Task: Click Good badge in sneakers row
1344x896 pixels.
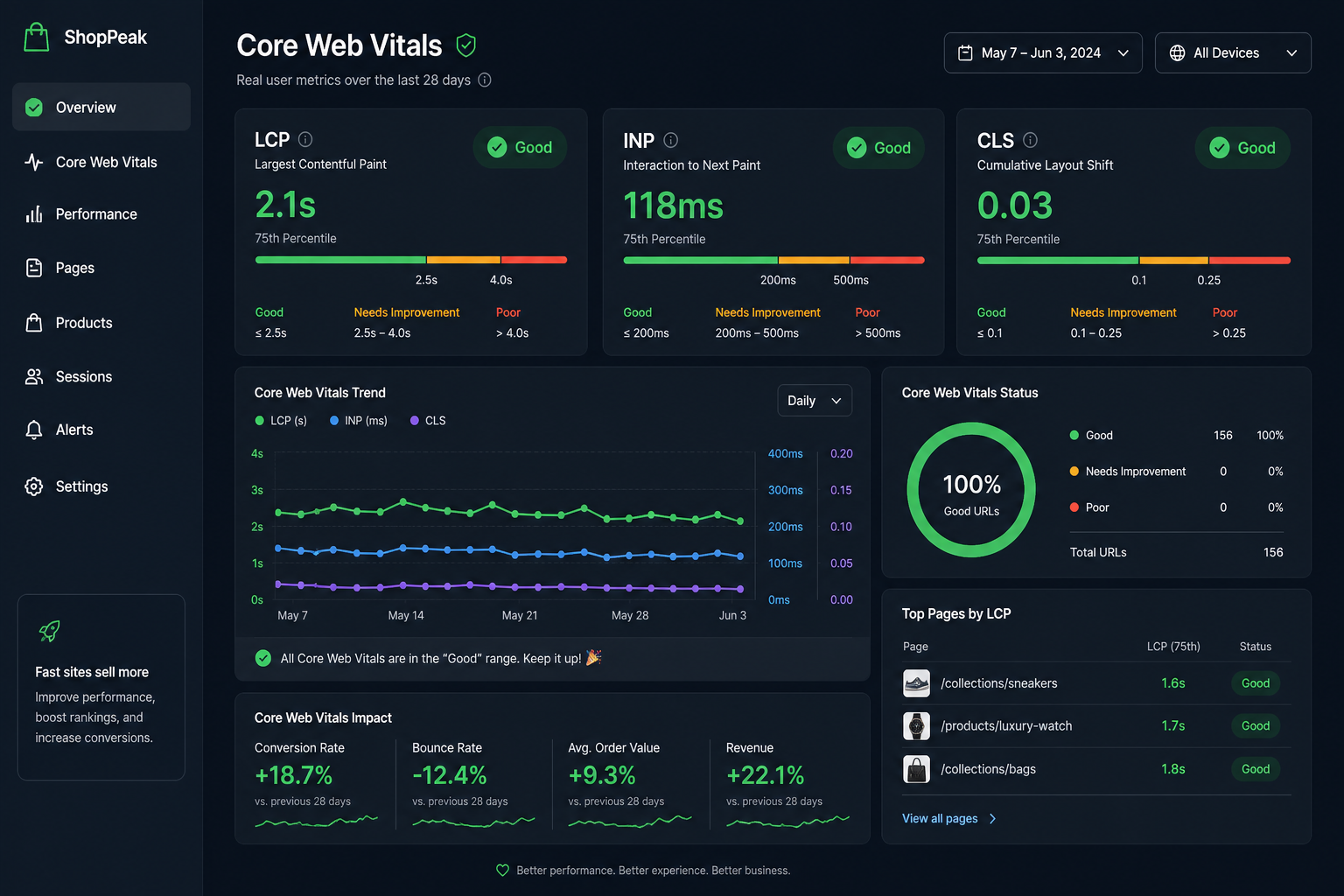Action: coord(1256,683)
